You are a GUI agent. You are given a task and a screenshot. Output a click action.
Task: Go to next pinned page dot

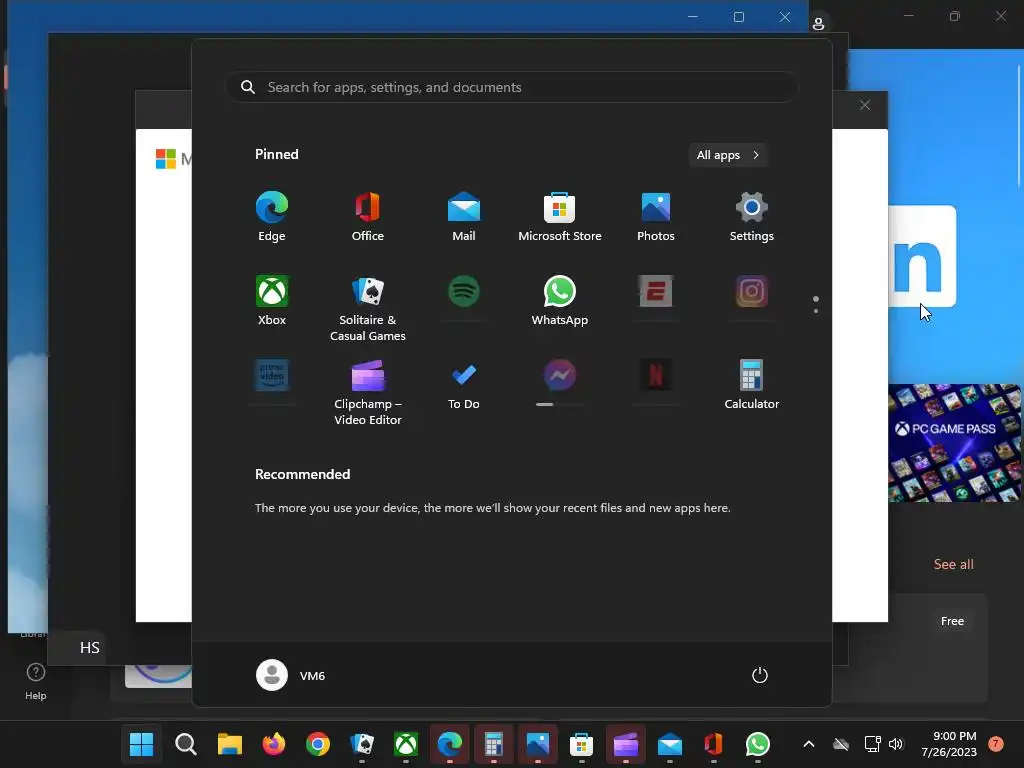[816, 311]
